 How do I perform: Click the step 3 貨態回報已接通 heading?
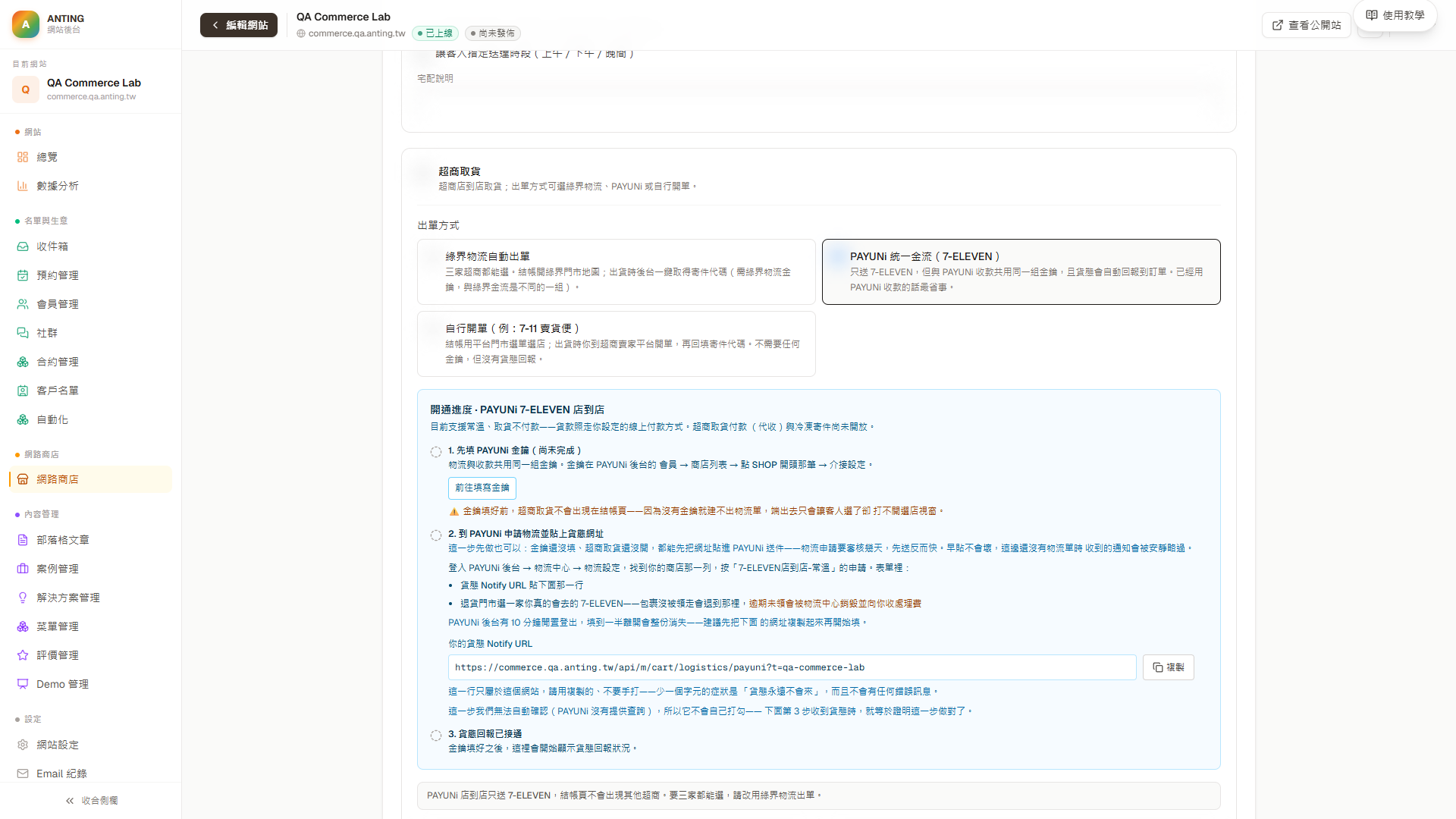(x=485, y=734)
